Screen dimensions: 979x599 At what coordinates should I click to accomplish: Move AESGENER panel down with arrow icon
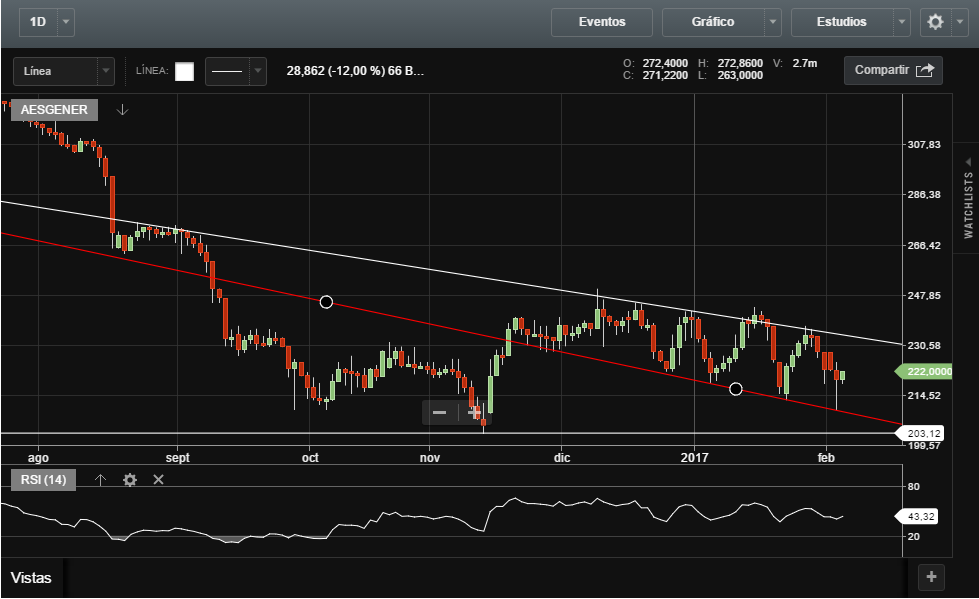coord(122,110)
